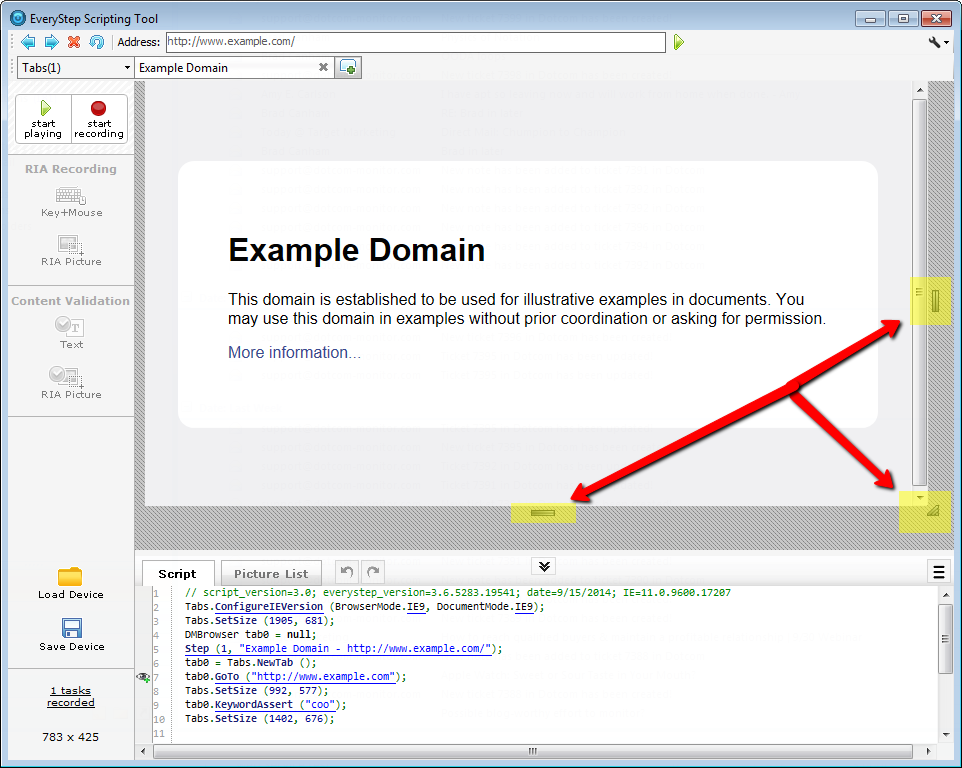Click the bottom-edge viewport resize handle
The width and height of the screenshot is (962, 768).
pyautogui.click(x=543, y=513)
